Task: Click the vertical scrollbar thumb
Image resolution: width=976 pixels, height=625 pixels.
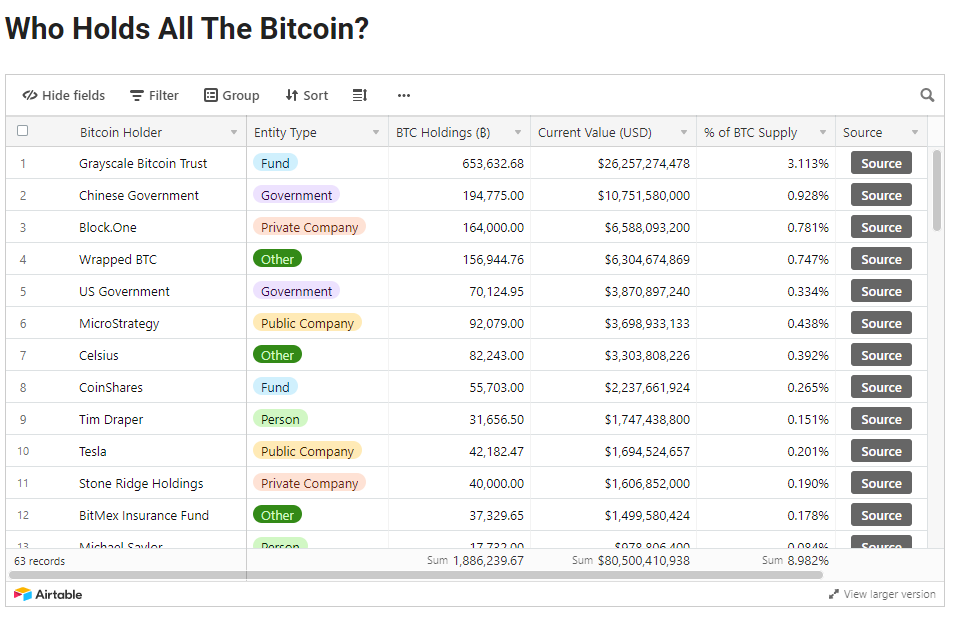Action: [937, 190]
